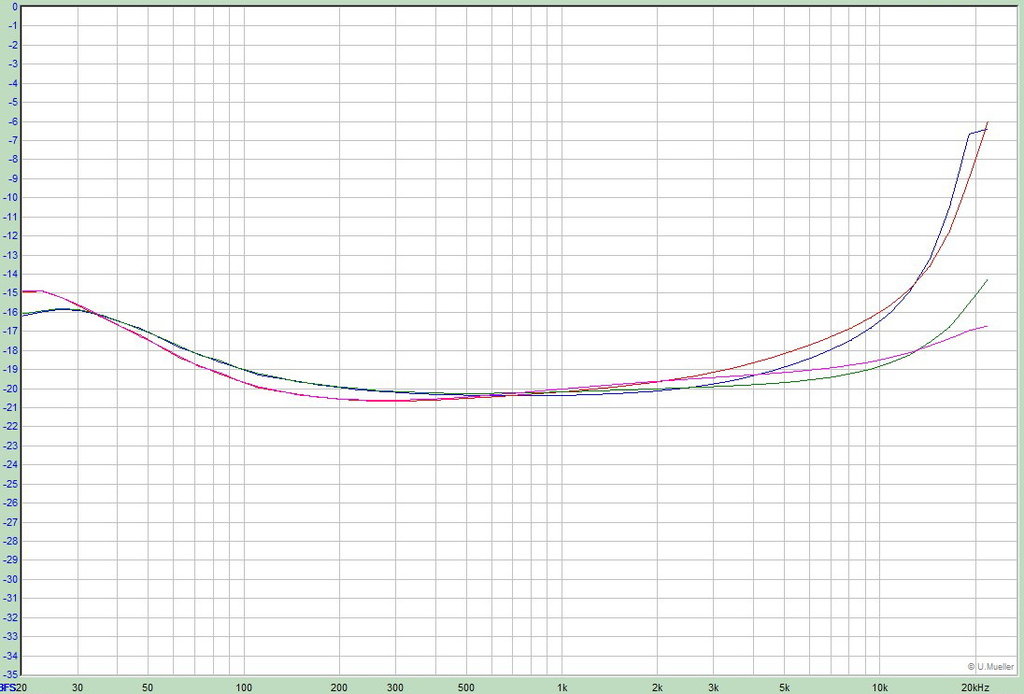Click the 50 frequency axis label
1024x694 pixels.
(x=148, y=687)
